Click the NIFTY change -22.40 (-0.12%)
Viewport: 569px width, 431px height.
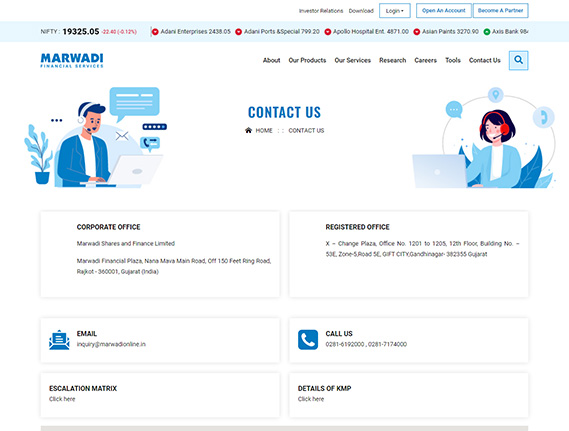coord(119,32)
